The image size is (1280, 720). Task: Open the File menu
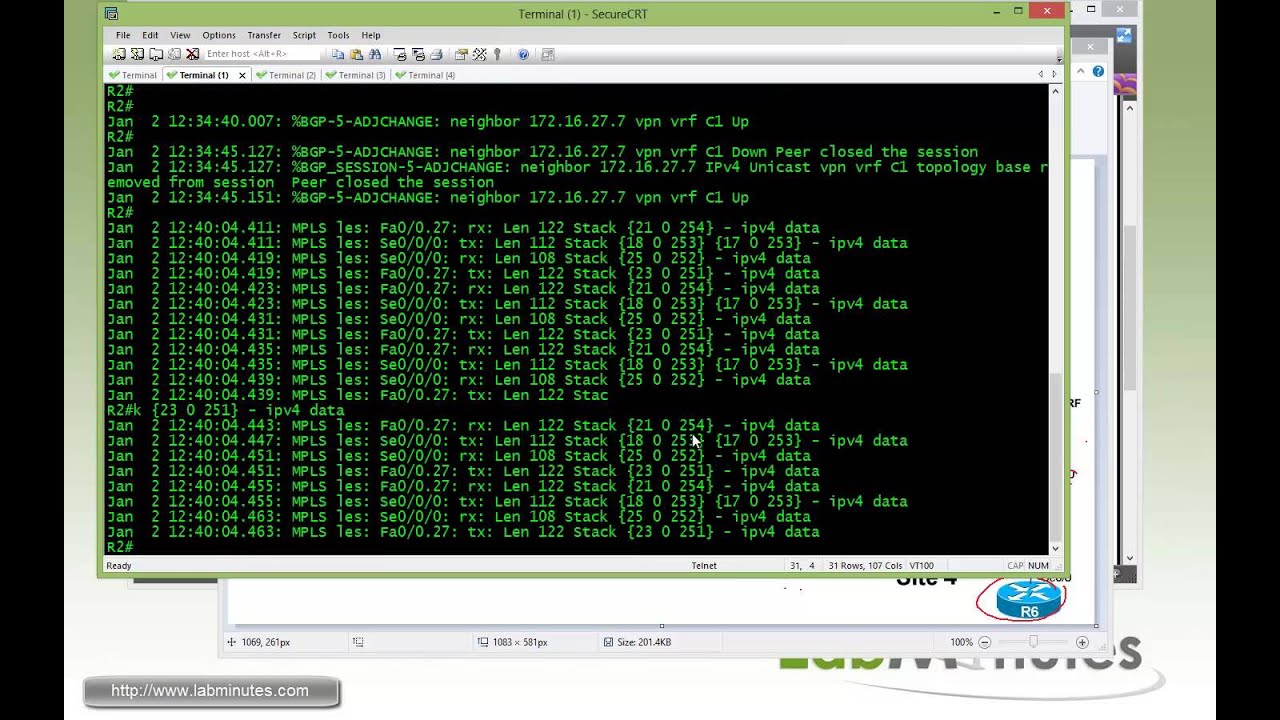(x=123, y=35)
